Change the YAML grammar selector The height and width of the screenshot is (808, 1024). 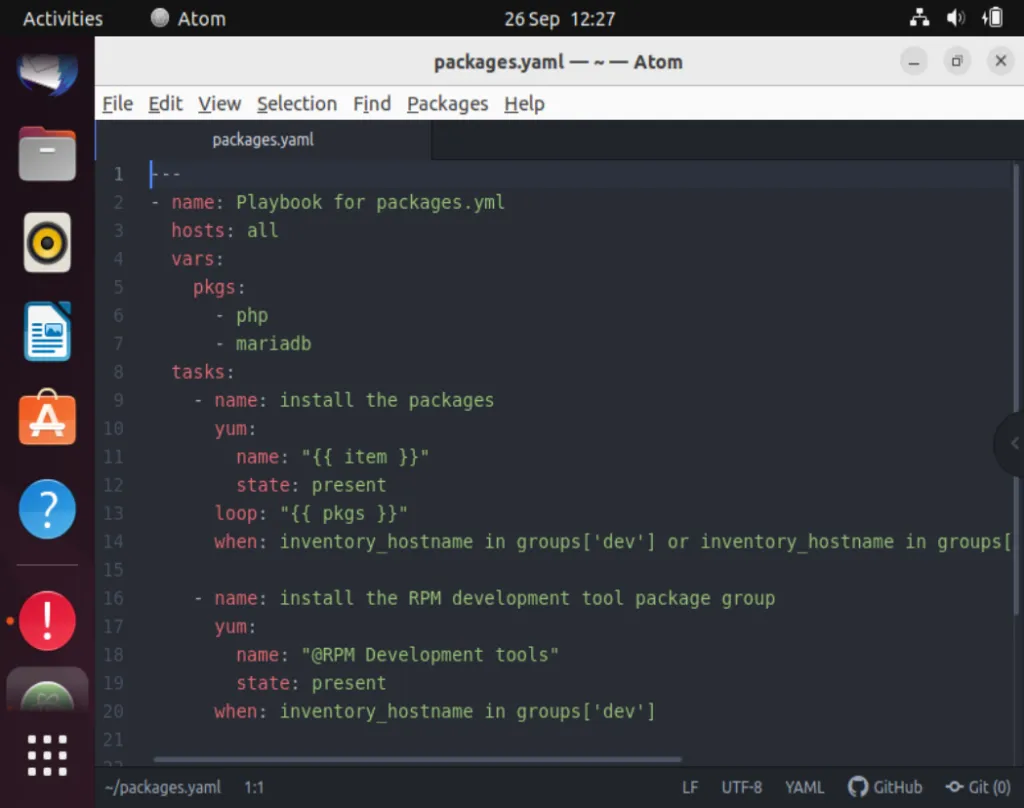coord(804,787)
